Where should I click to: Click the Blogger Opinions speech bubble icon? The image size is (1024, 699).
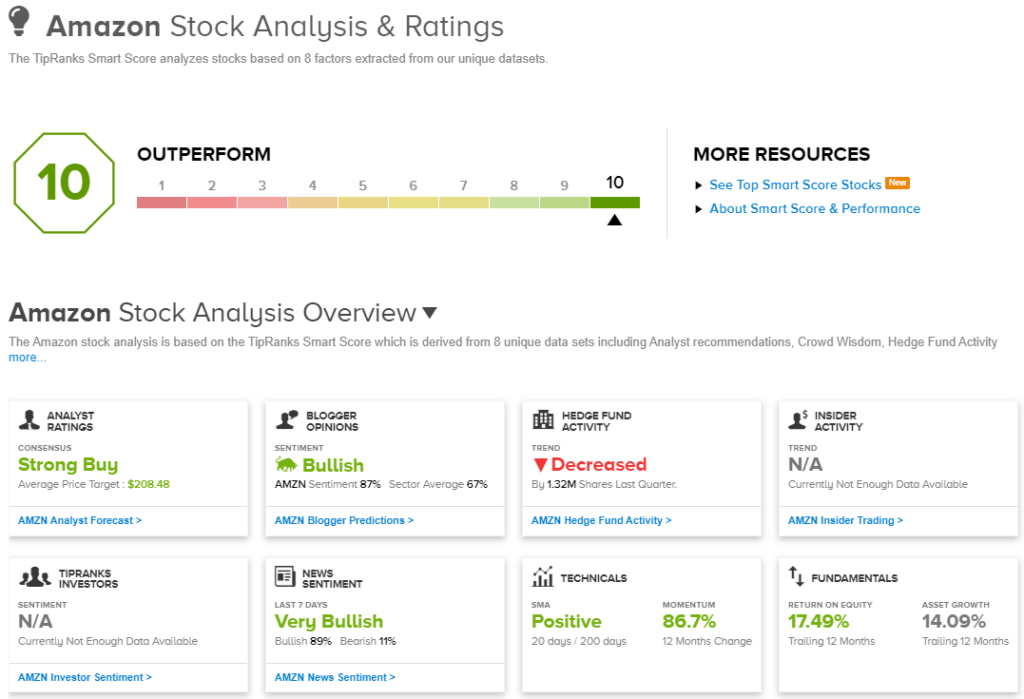[287, 420]
